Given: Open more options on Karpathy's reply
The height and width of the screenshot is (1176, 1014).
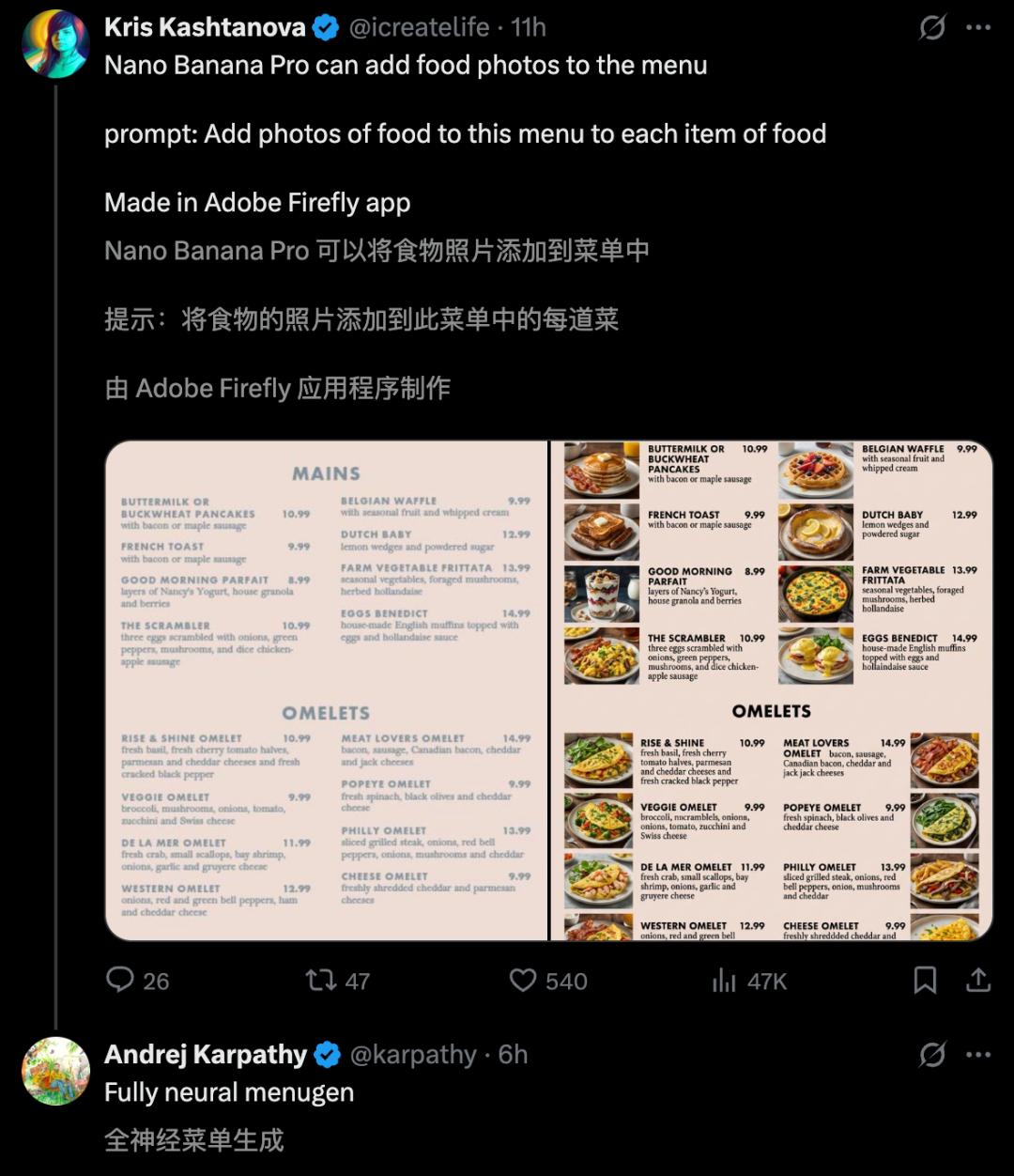Looking at the screenshot, I should [978, 1055].
